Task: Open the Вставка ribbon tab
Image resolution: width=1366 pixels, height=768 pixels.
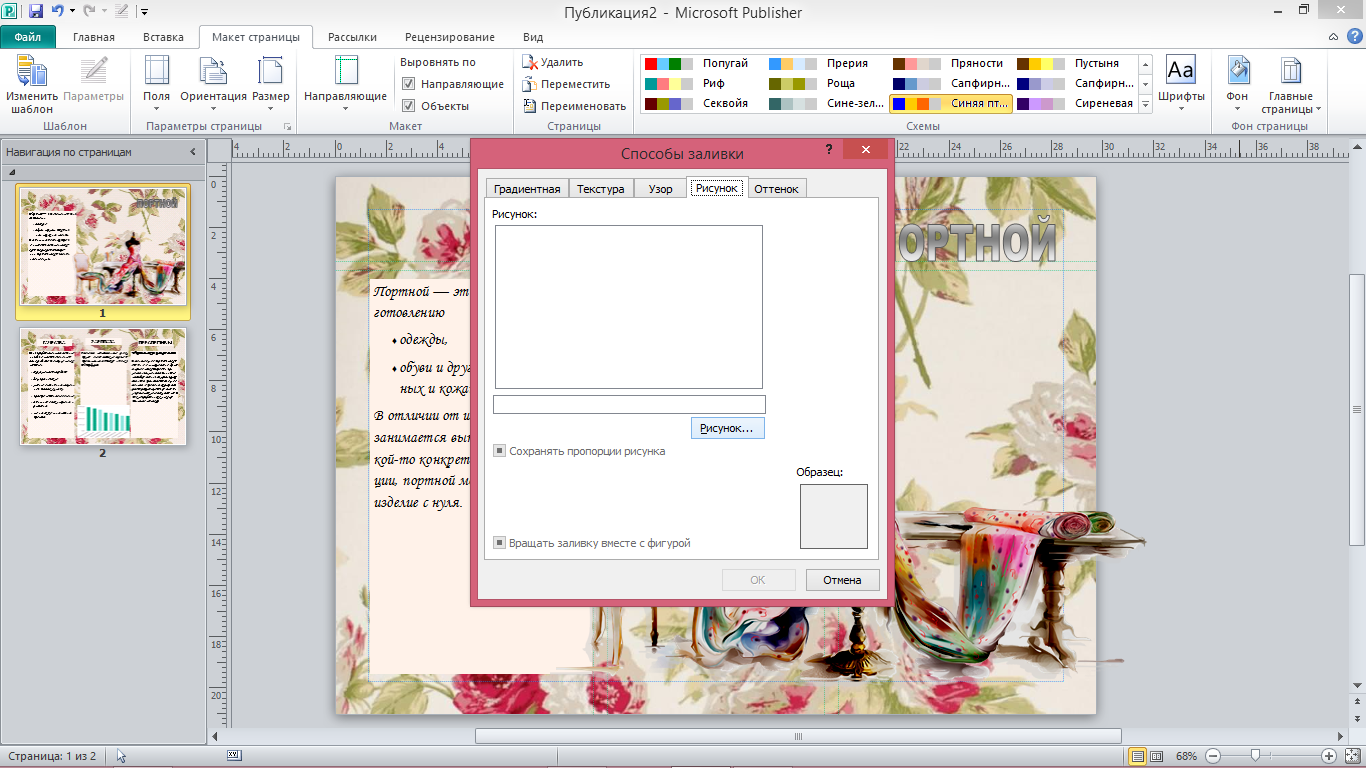Action: [163, 37]
